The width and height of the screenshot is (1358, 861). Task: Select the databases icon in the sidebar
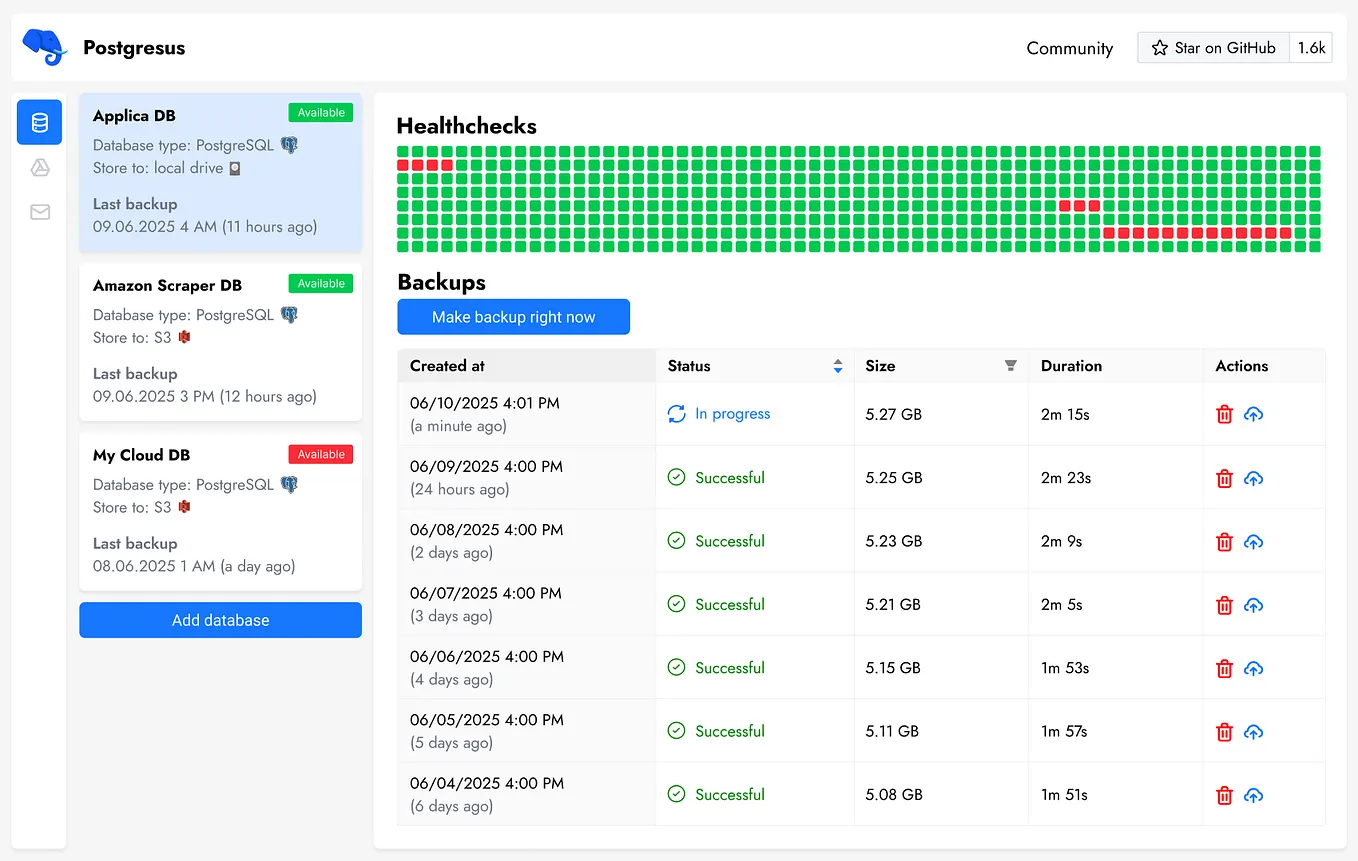39,122
